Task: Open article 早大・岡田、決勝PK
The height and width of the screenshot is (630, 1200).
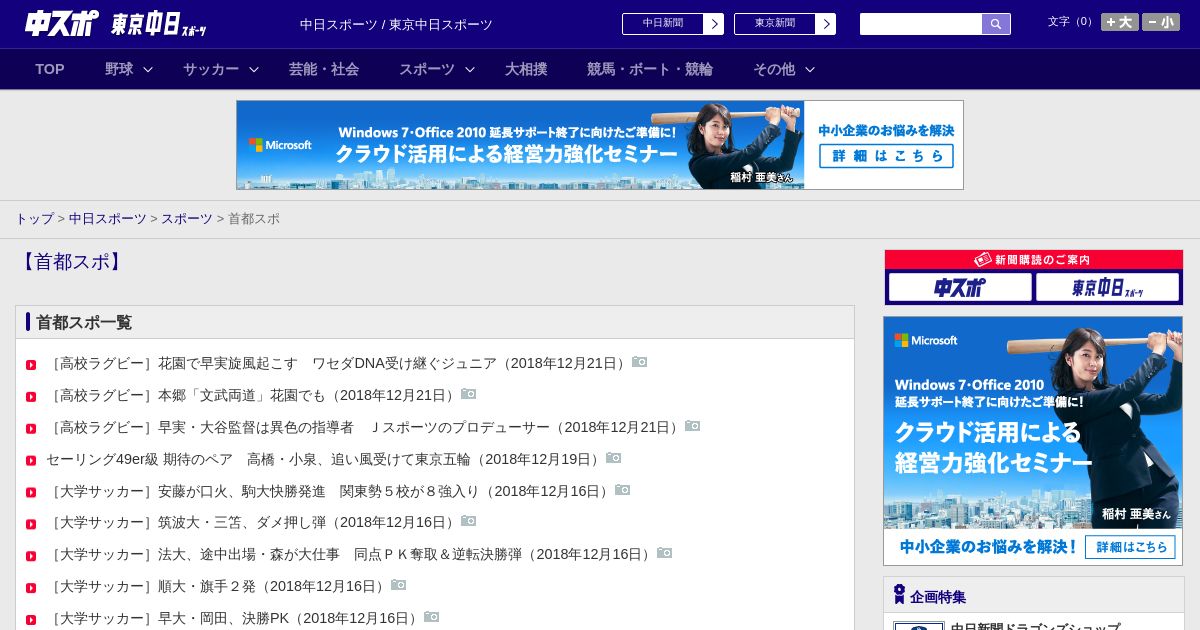Action: [x=234, y=618]
